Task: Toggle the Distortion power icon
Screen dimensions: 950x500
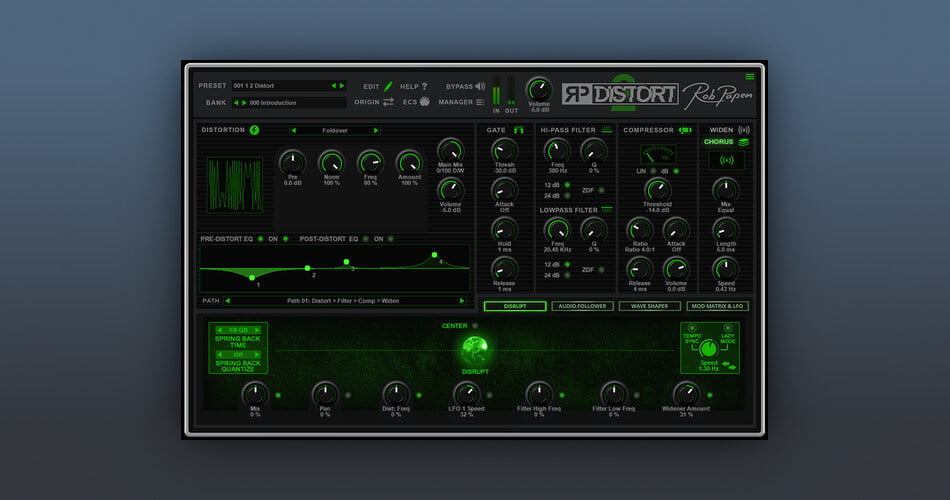Action: [254, 130]
